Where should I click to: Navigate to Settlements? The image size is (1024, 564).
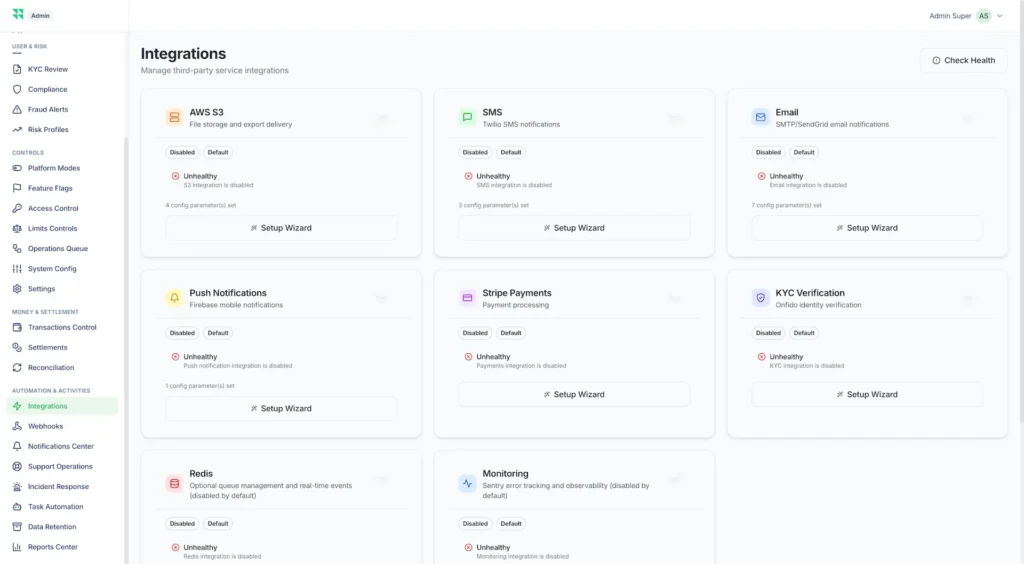tap(63, 348)
